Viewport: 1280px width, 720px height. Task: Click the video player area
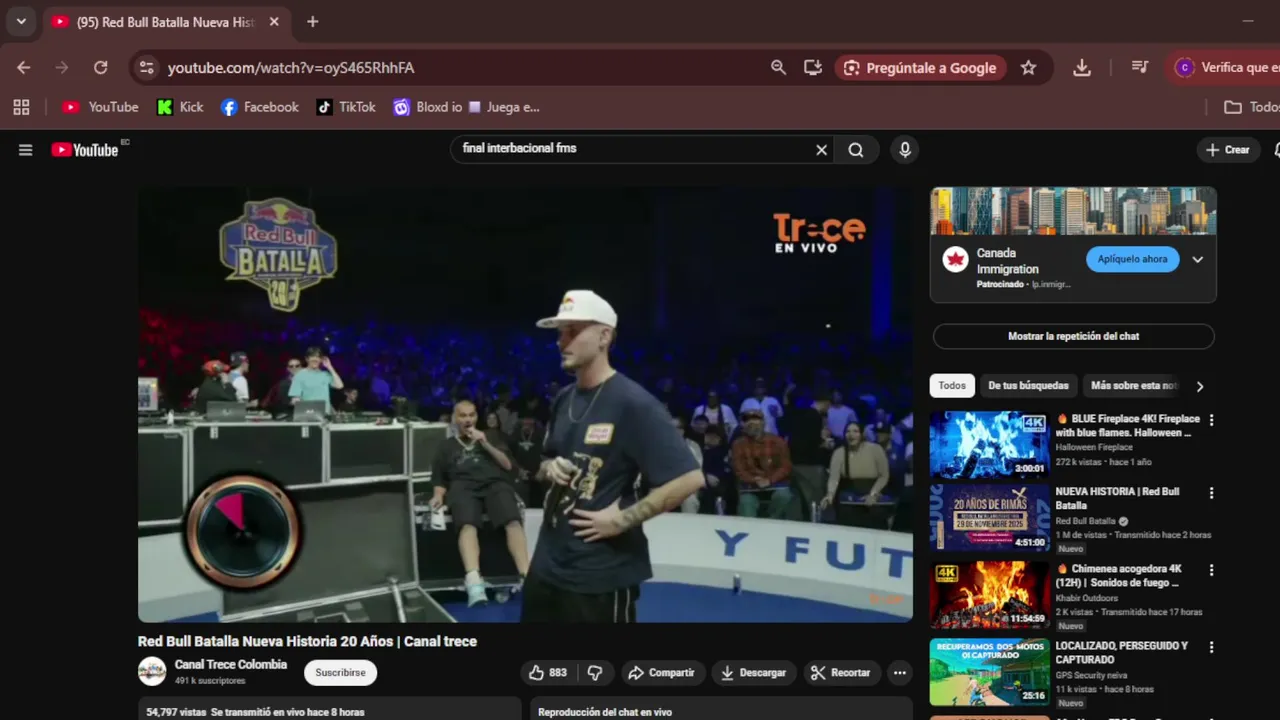pyautogui.click(x=525, y=404)
